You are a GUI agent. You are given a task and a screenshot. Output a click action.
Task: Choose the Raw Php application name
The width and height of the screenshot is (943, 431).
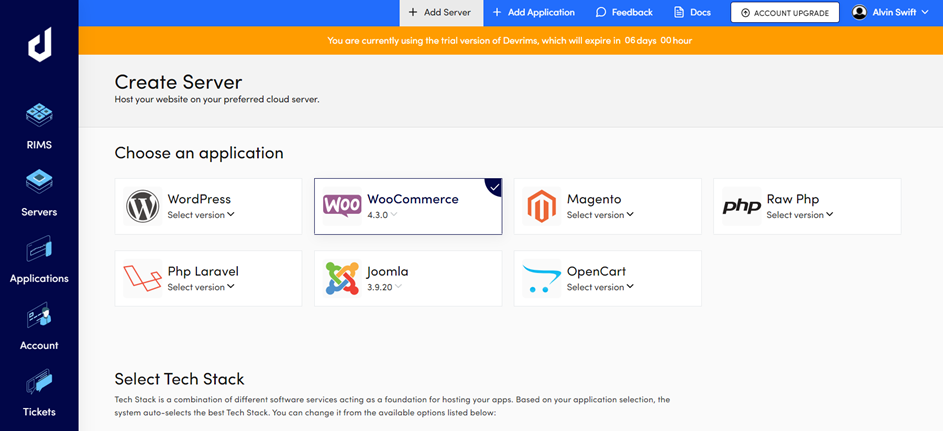(x=793, y=199)
